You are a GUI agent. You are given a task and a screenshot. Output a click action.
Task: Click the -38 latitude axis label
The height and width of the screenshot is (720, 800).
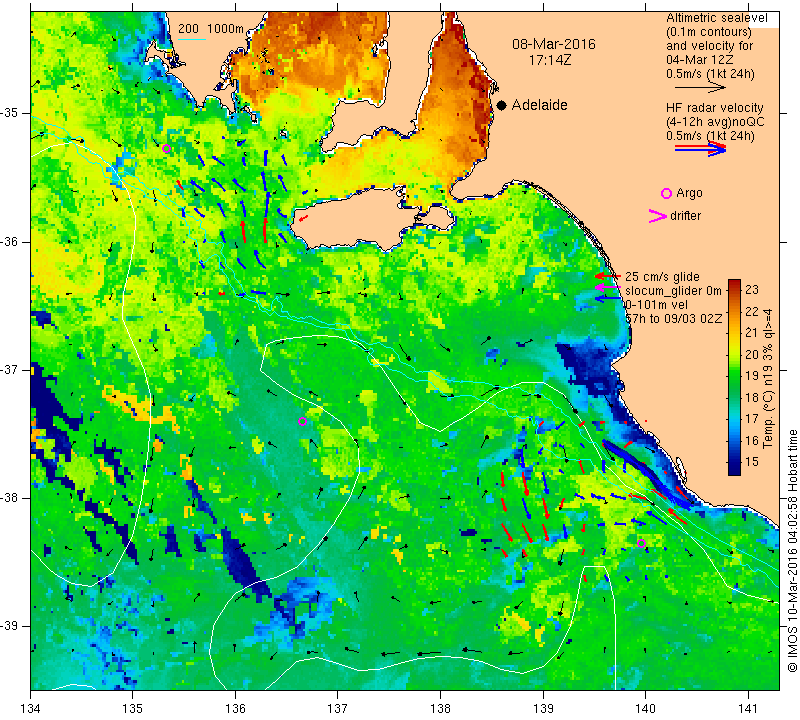[x=10, y=498]
